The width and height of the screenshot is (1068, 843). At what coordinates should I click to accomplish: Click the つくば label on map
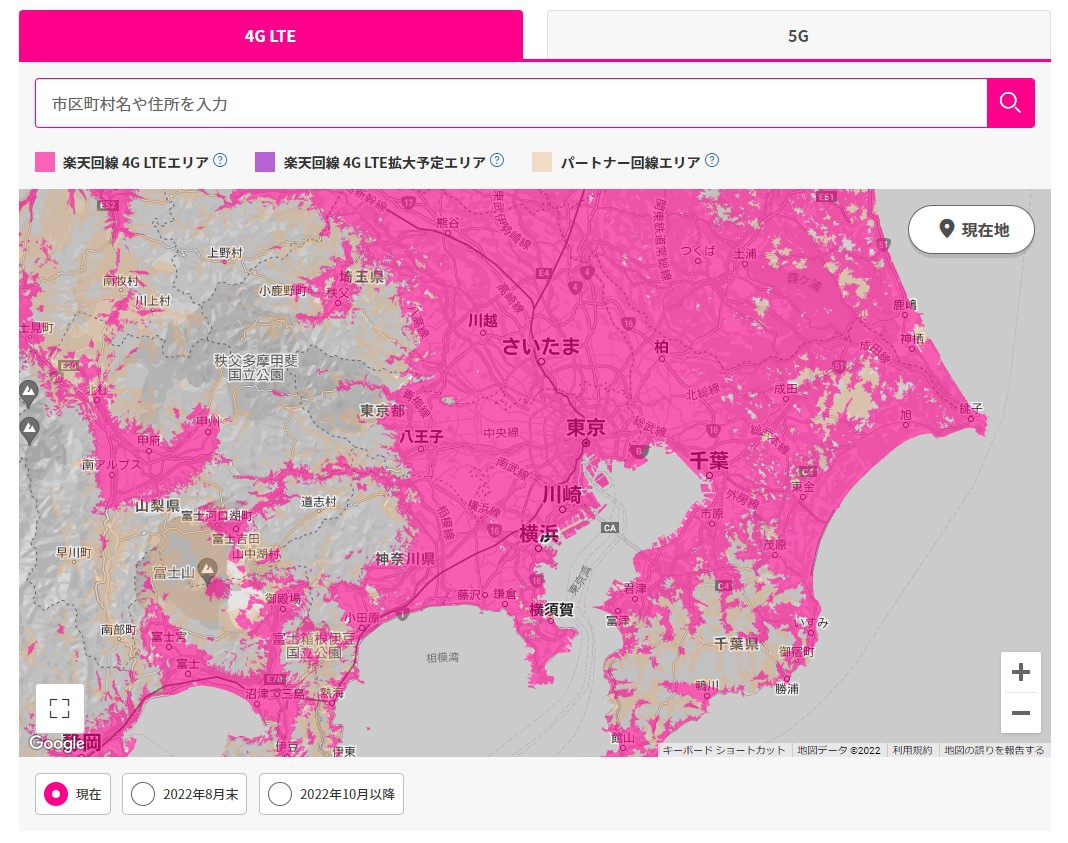(698, 250)
